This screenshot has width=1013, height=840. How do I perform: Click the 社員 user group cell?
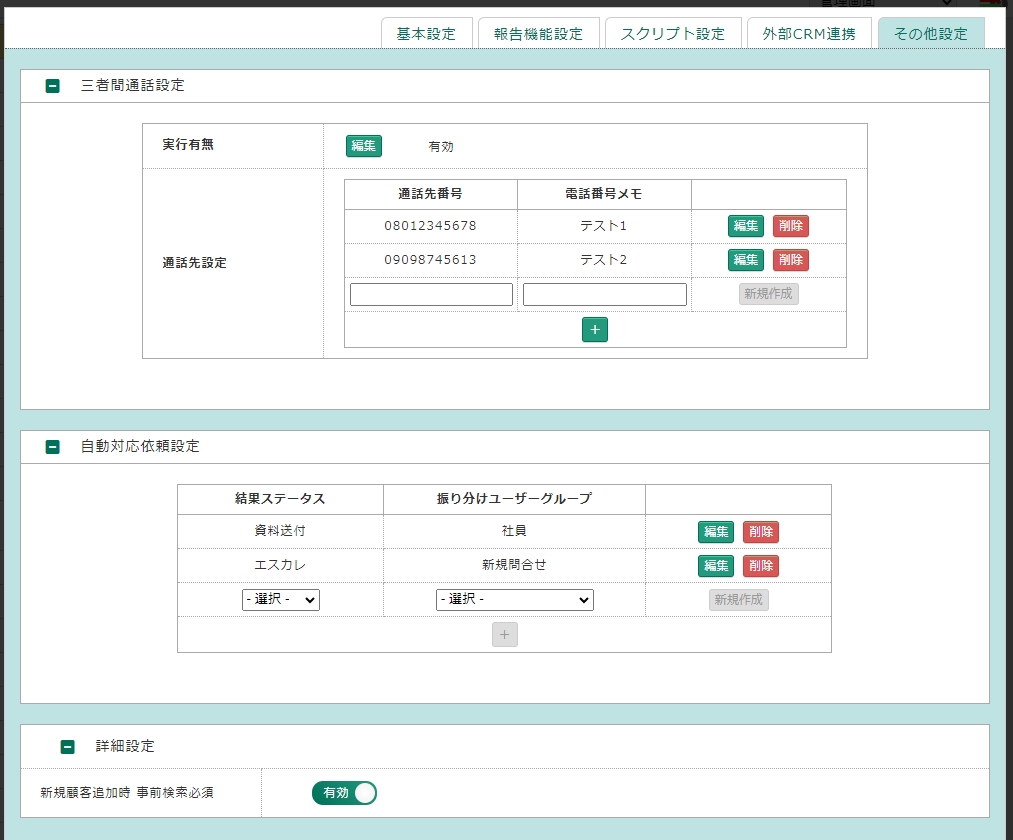(514, 530)
